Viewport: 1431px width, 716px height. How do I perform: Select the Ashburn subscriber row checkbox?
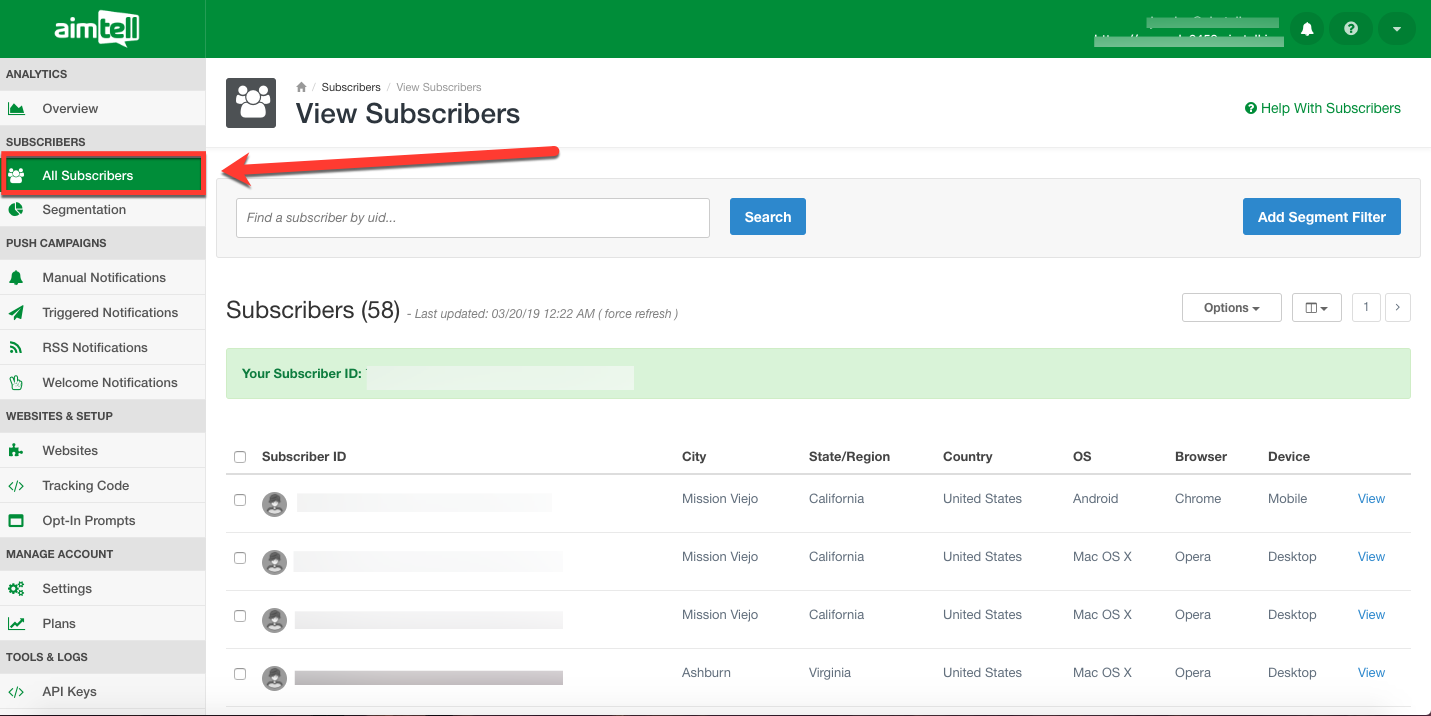tap(240, 673)
